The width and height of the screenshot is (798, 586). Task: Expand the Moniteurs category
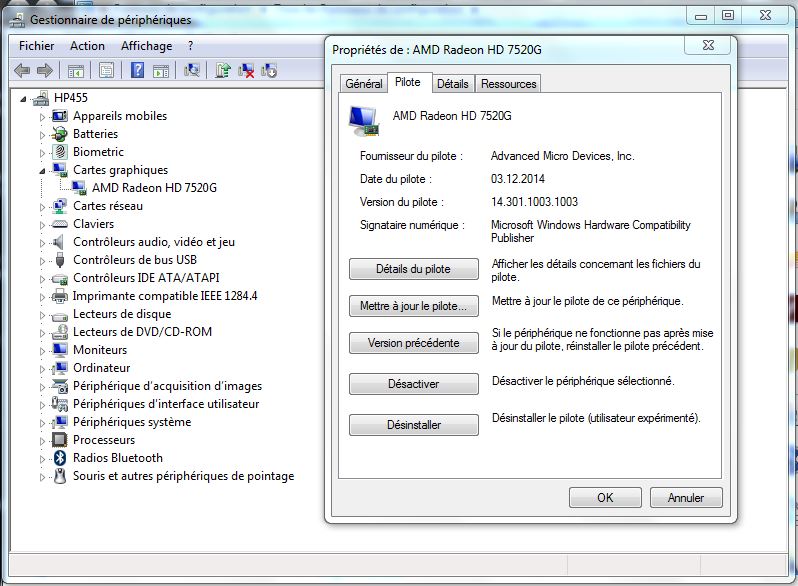tap(42, 351)
